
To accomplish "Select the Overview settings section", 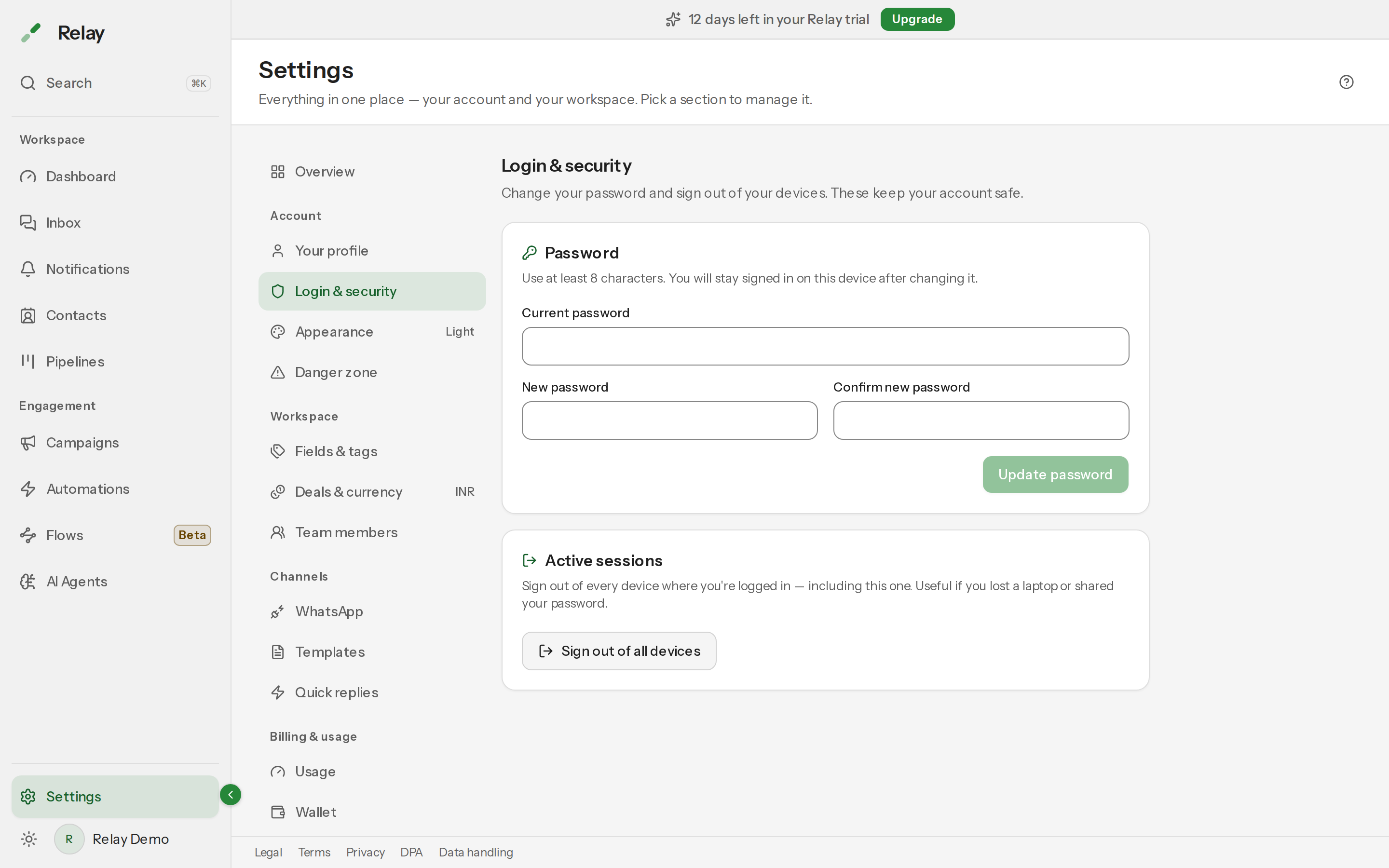I will 372,172.
